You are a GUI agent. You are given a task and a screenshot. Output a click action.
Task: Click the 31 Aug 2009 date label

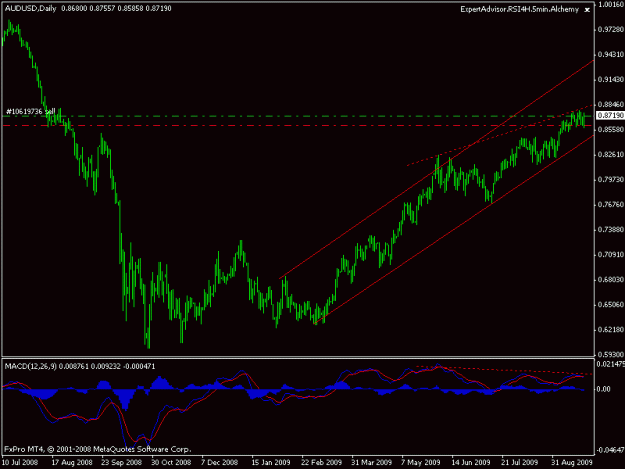point(572,463)
